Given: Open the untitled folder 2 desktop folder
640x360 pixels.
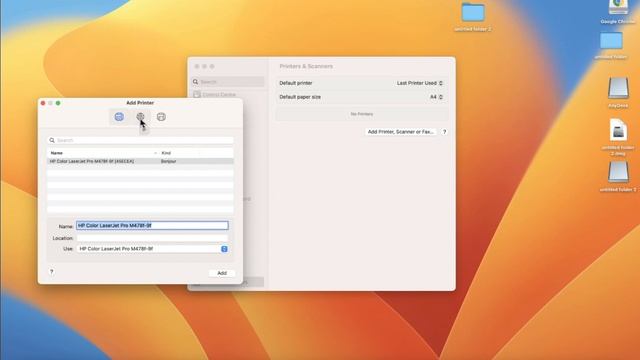Looking at the screenshot, I should point(473,17).
